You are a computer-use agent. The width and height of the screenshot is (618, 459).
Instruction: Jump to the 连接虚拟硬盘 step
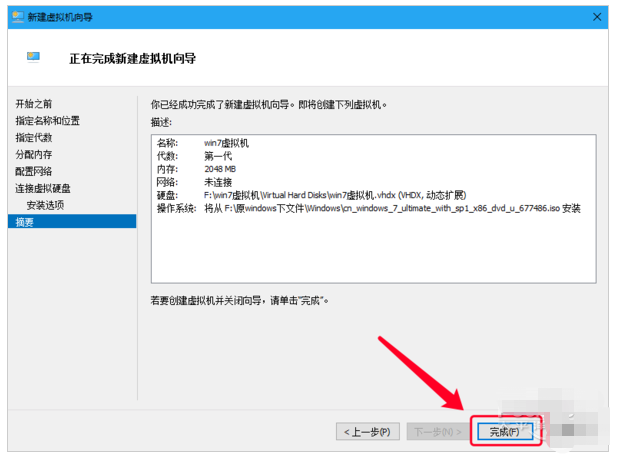(x=43, y=188)
